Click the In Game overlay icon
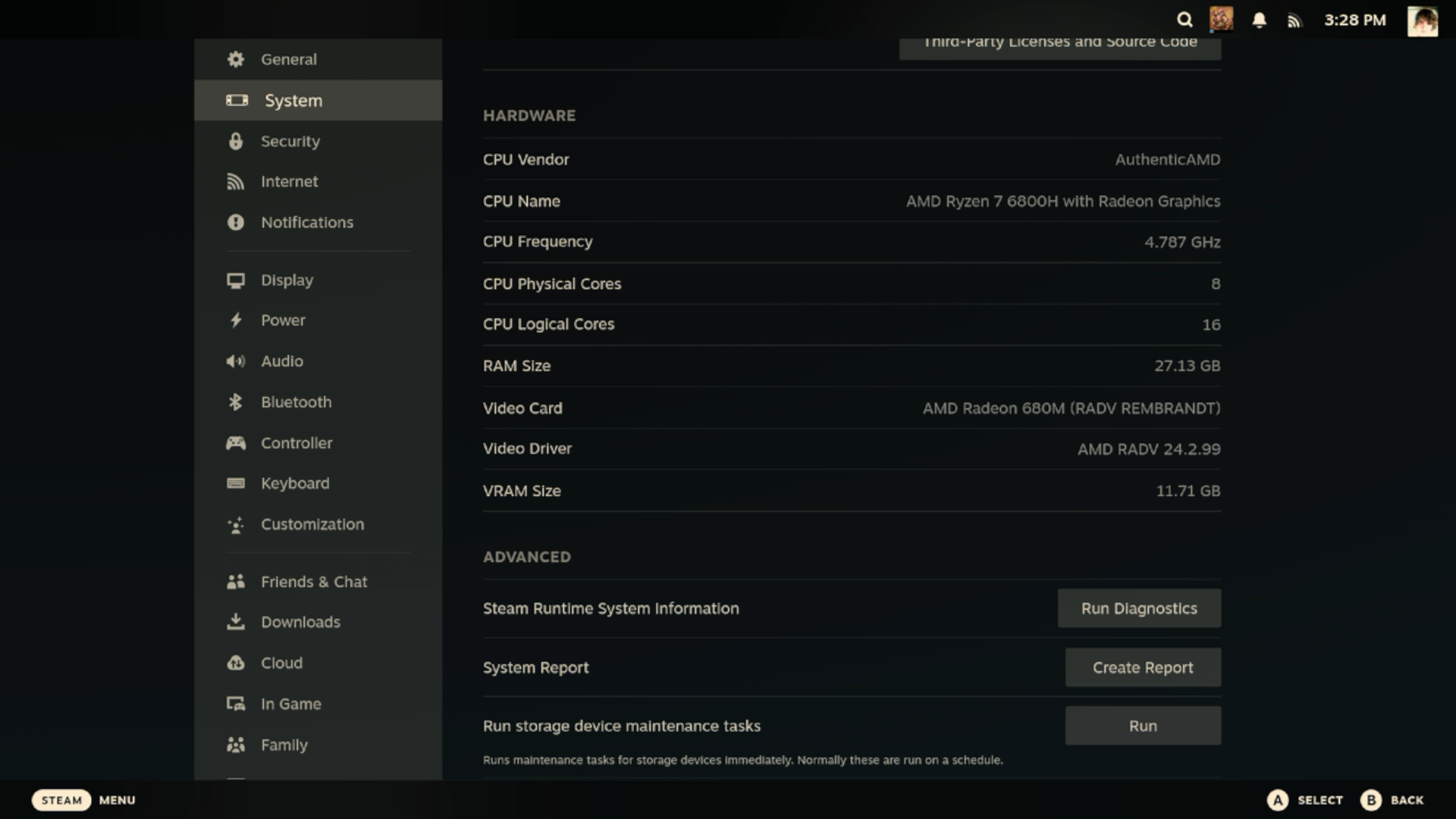The image size is (1456, 819). click(x=236, y=704)
